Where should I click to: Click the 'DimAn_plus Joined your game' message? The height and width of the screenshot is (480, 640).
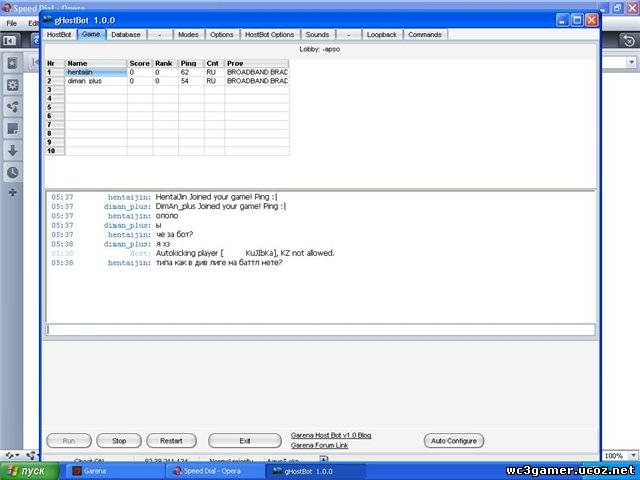click(x=221, y=206)
